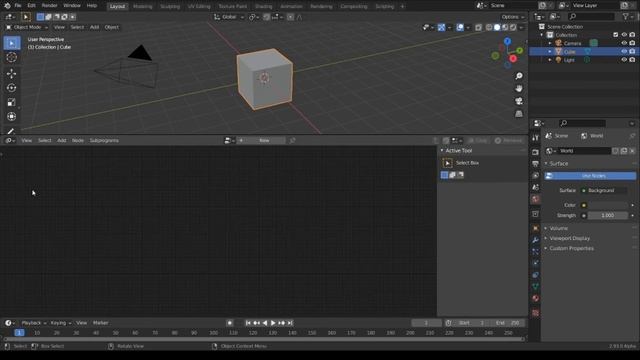Click the outliner filter funnel icon
Image resolution: width=640 pixels, height=360 pixels.
pos(625,16)
